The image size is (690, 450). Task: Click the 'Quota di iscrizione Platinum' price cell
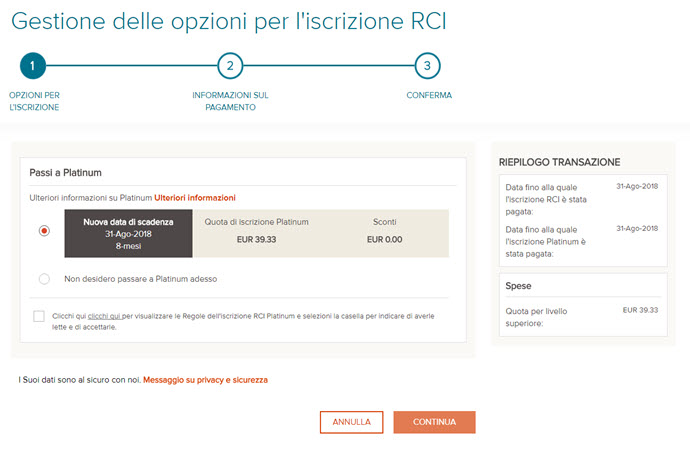[x=256, y=234]
